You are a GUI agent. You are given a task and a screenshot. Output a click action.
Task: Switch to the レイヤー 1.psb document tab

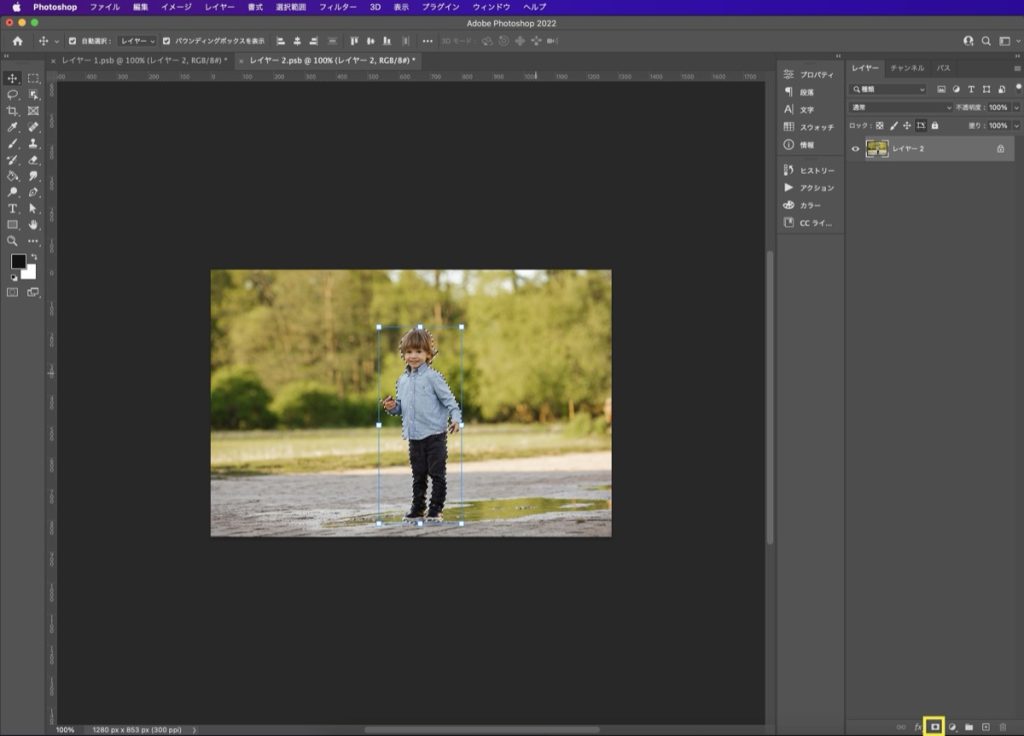(x=144, y=60)
